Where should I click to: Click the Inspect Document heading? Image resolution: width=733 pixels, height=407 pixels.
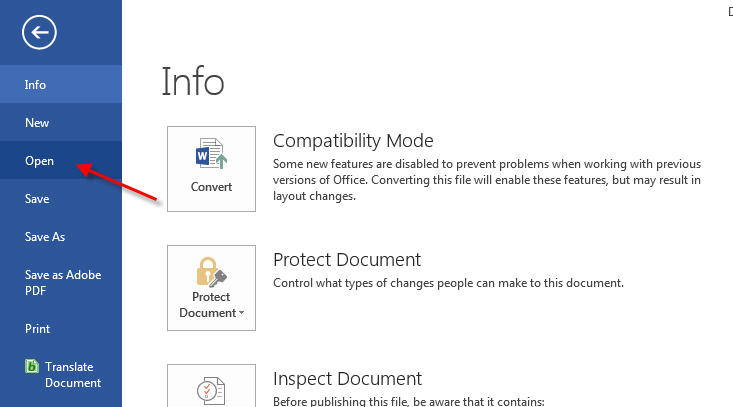point(347,379)
